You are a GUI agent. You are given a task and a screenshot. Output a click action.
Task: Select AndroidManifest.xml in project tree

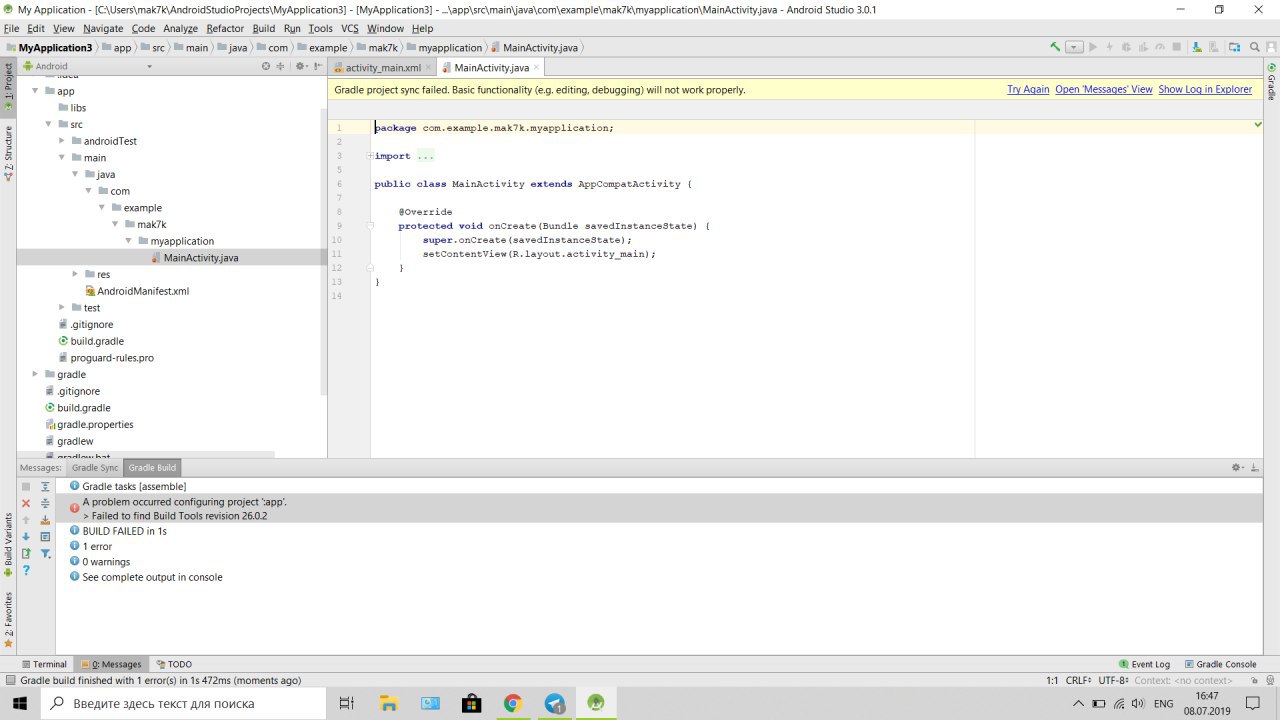[143, 291]
